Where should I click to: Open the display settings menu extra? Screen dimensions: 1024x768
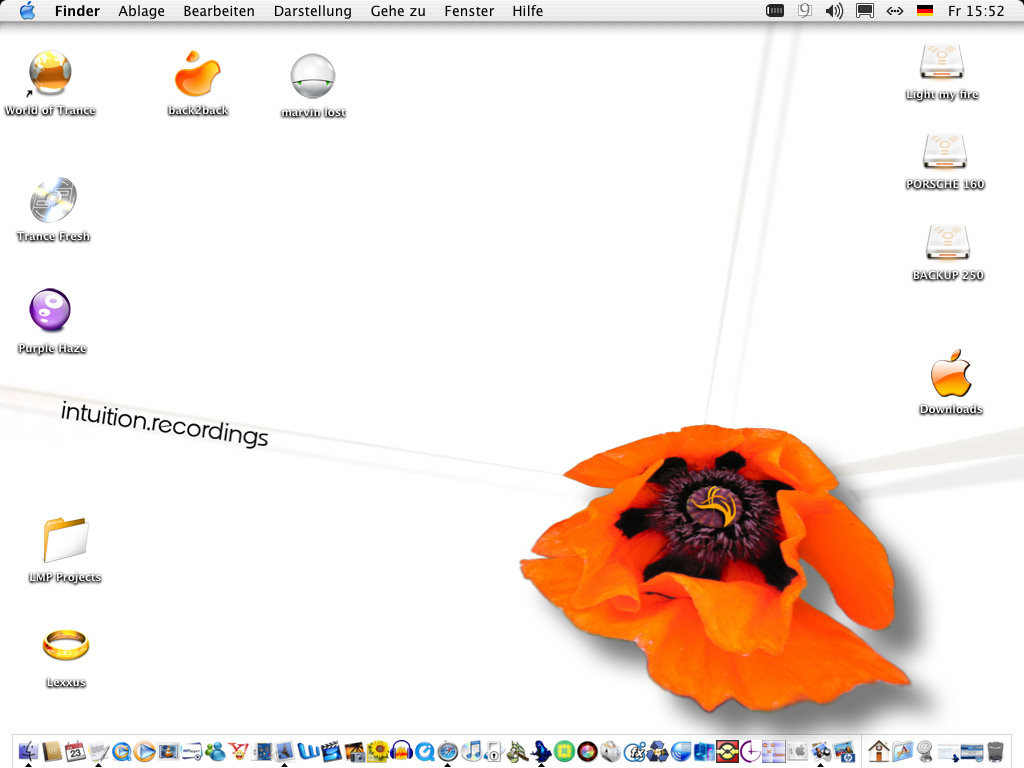point(865,11)
